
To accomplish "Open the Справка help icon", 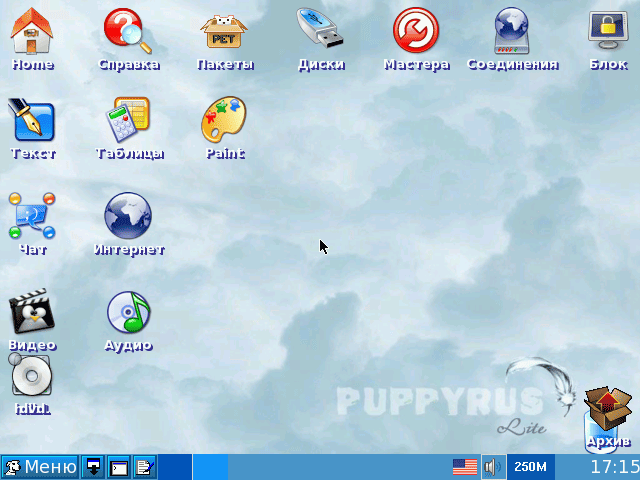I will tap(128, 31).
